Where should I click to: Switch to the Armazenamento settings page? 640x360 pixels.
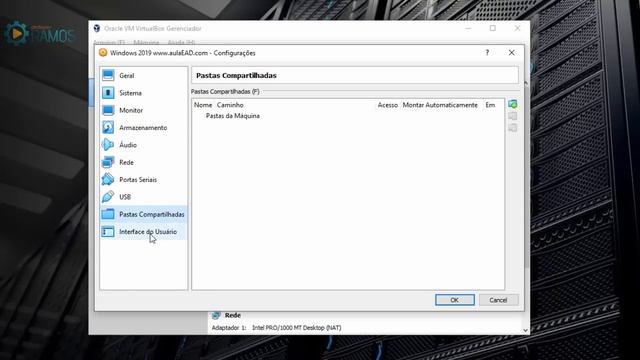143,127
